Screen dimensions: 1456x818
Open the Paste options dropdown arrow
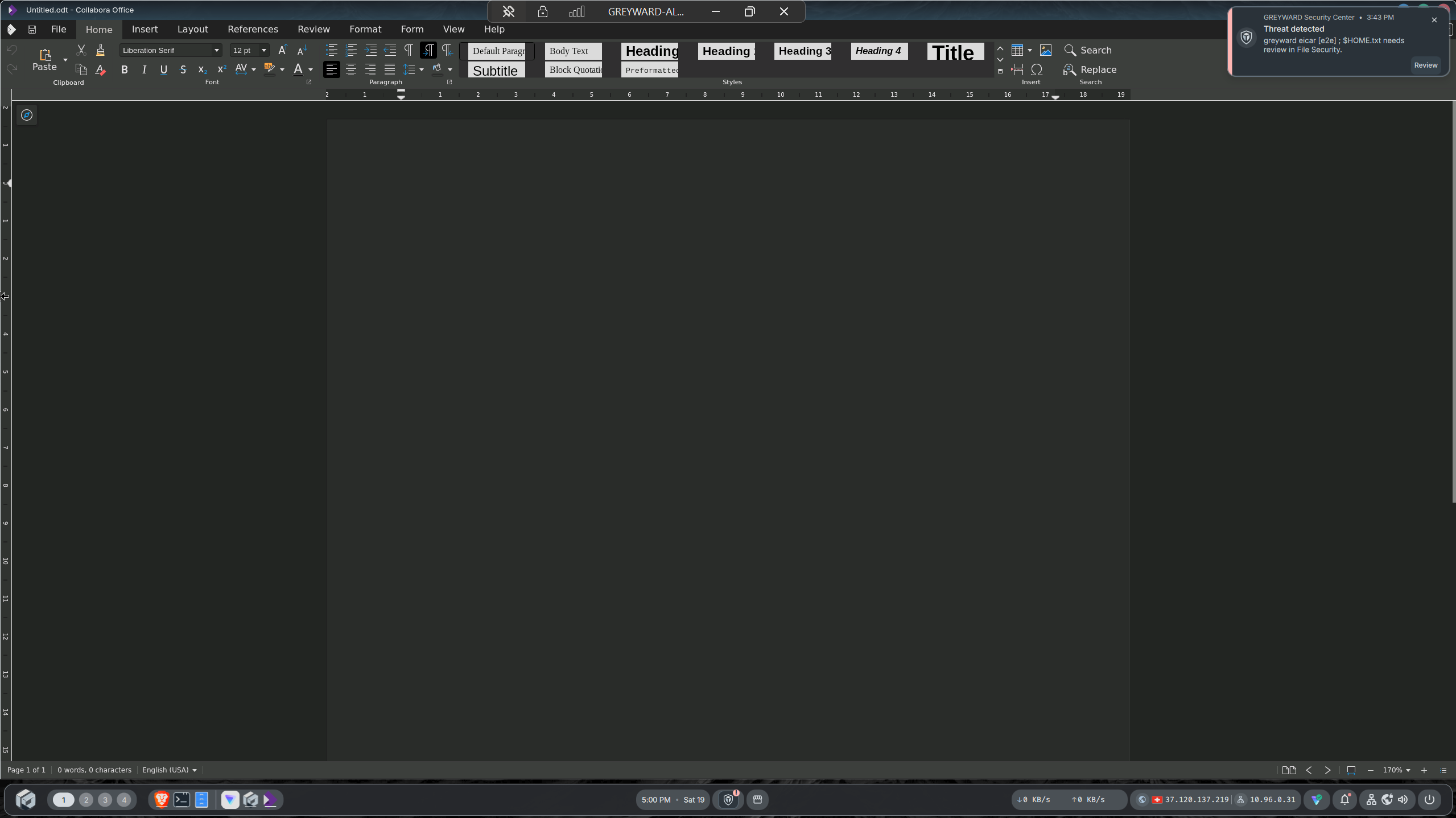(65, 60)
